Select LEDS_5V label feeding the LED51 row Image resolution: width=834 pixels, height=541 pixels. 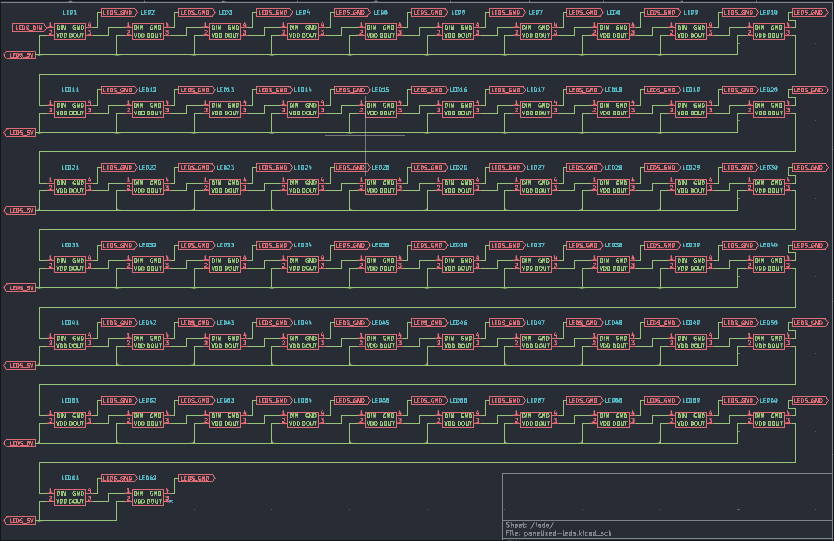click(20, 443)
